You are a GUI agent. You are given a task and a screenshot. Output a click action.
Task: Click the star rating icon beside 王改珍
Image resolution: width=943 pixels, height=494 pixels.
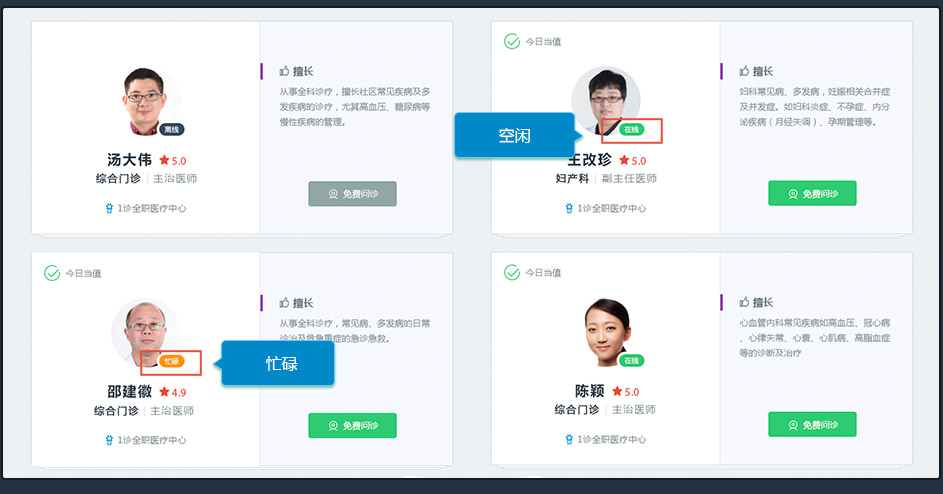(624, 160)
